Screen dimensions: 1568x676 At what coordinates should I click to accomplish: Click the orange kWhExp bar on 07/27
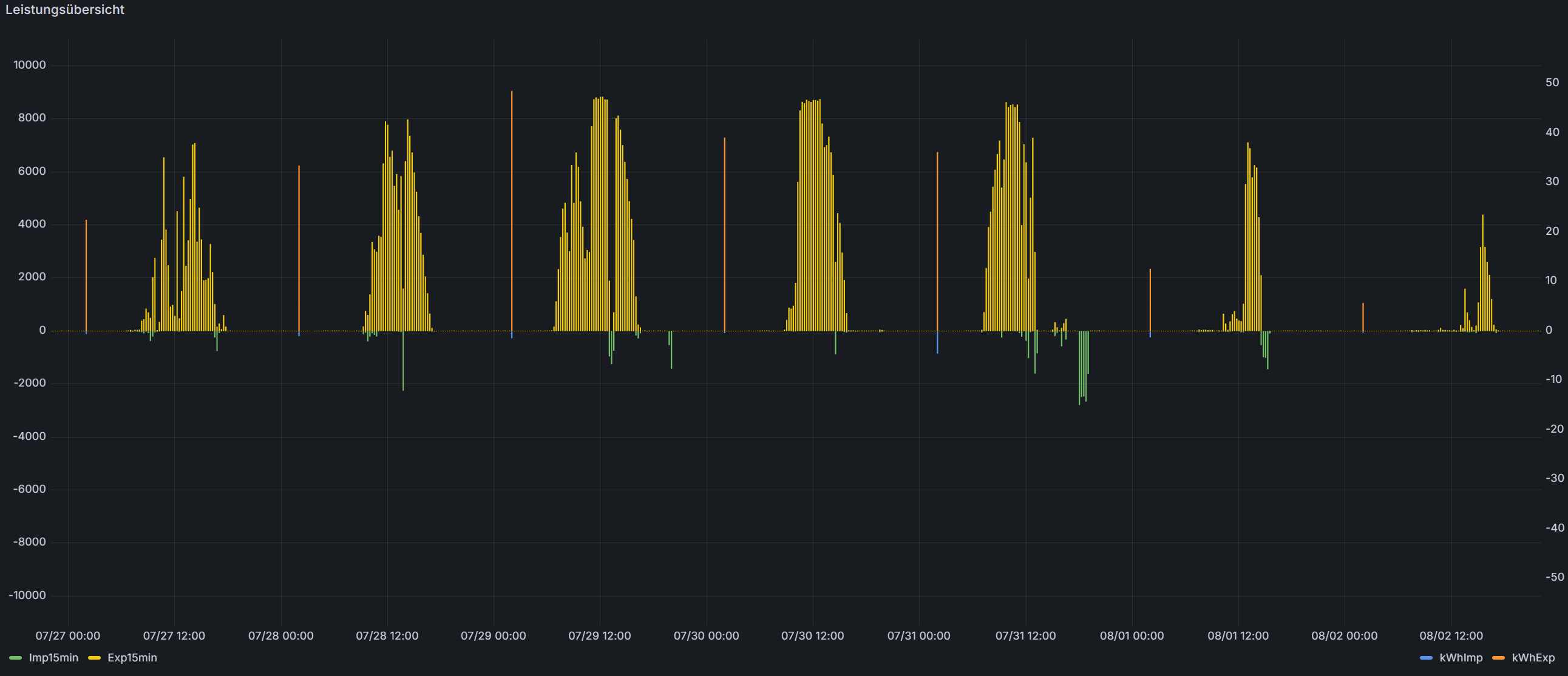coord(86,275)
